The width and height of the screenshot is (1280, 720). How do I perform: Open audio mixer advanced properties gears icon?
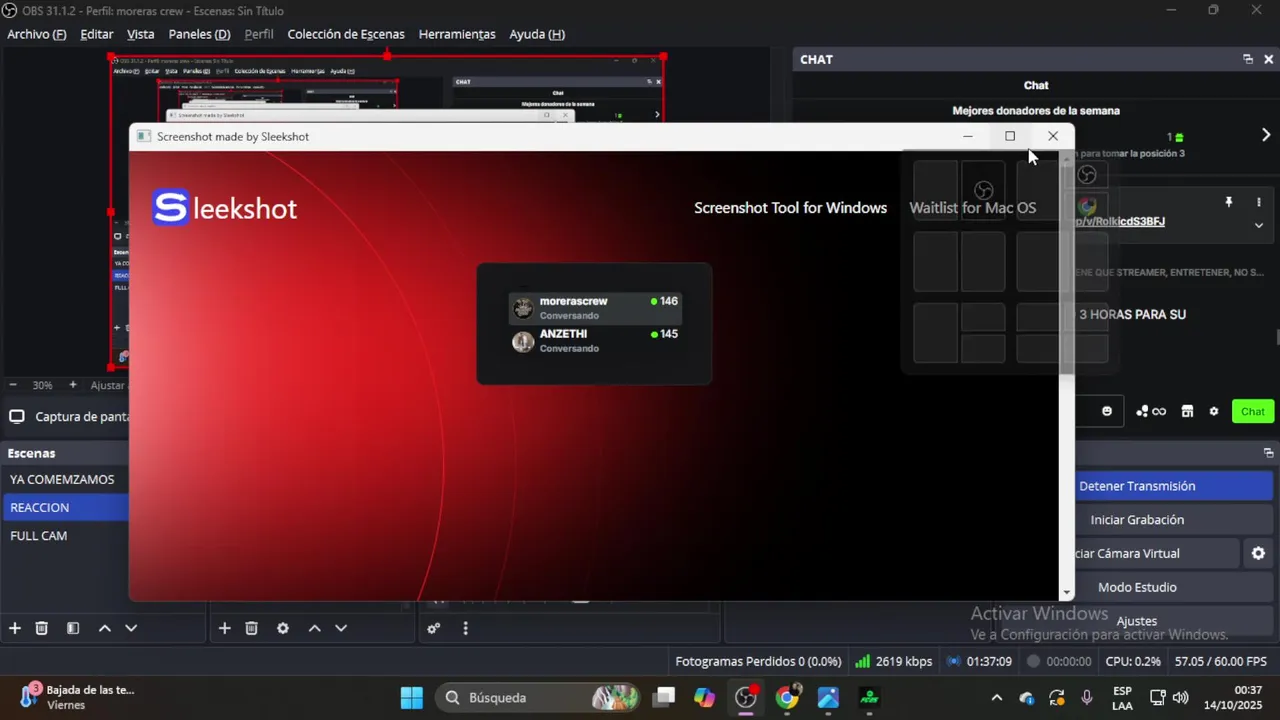coord(434,628)
